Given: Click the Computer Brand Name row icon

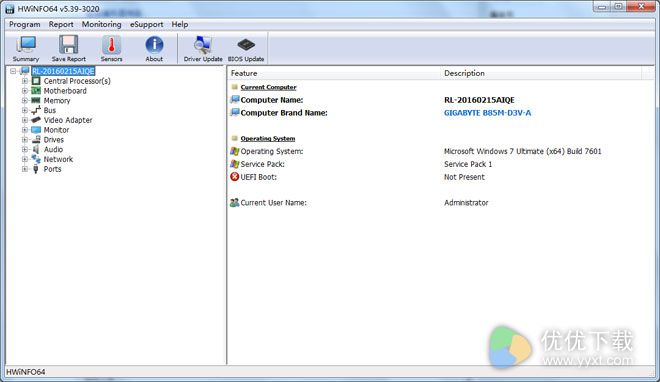Looking at the screenshot, I should click(235, 112).
